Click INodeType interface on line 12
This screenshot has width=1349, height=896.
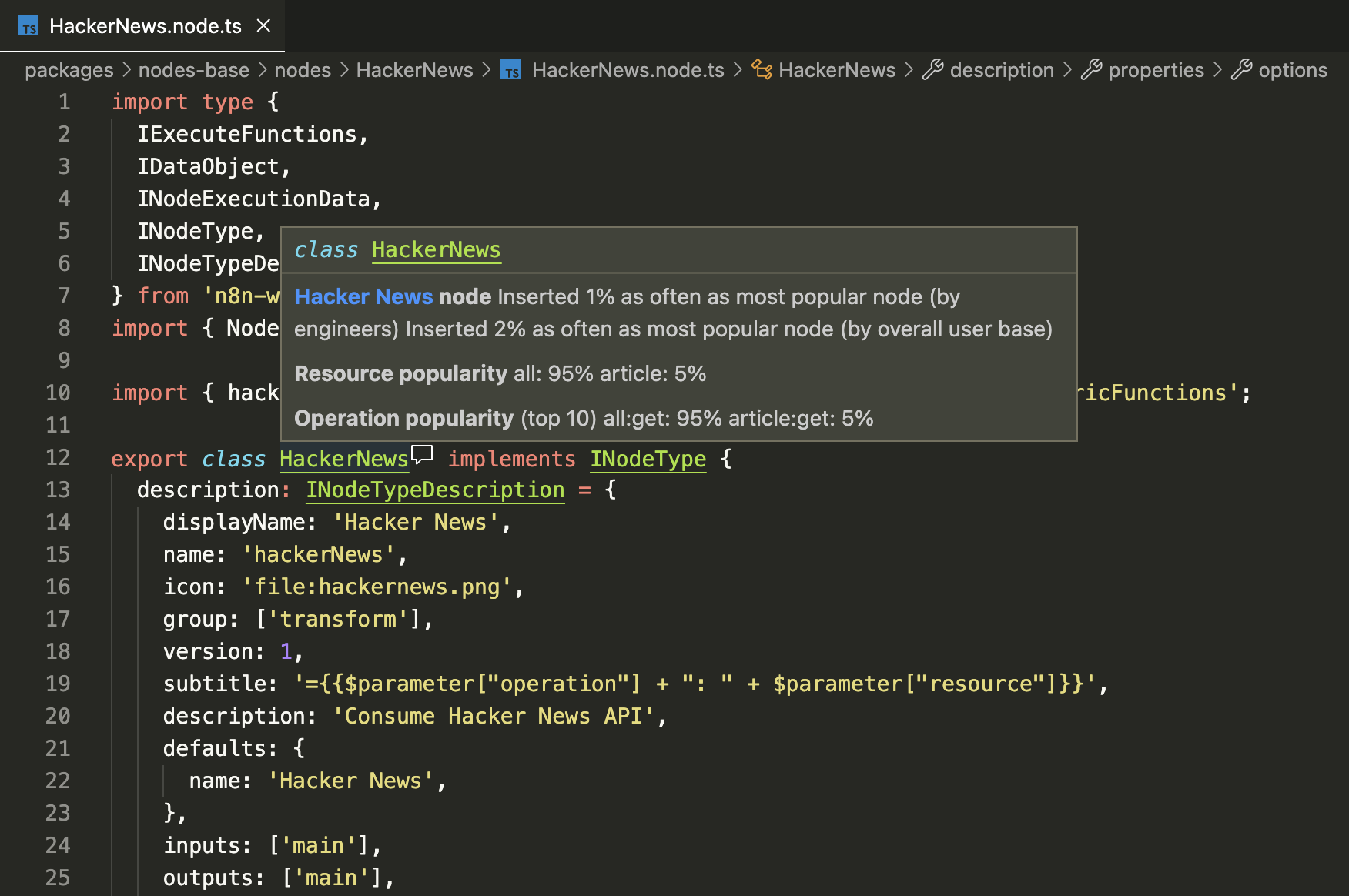tap(648, 459)
